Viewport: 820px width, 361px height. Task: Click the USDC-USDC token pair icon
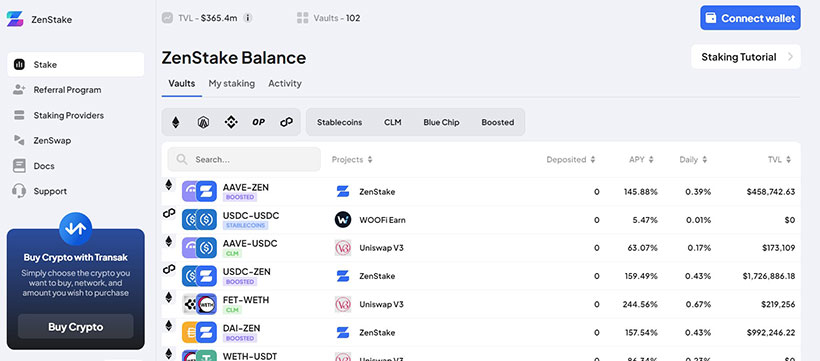(x=199, y=220)
